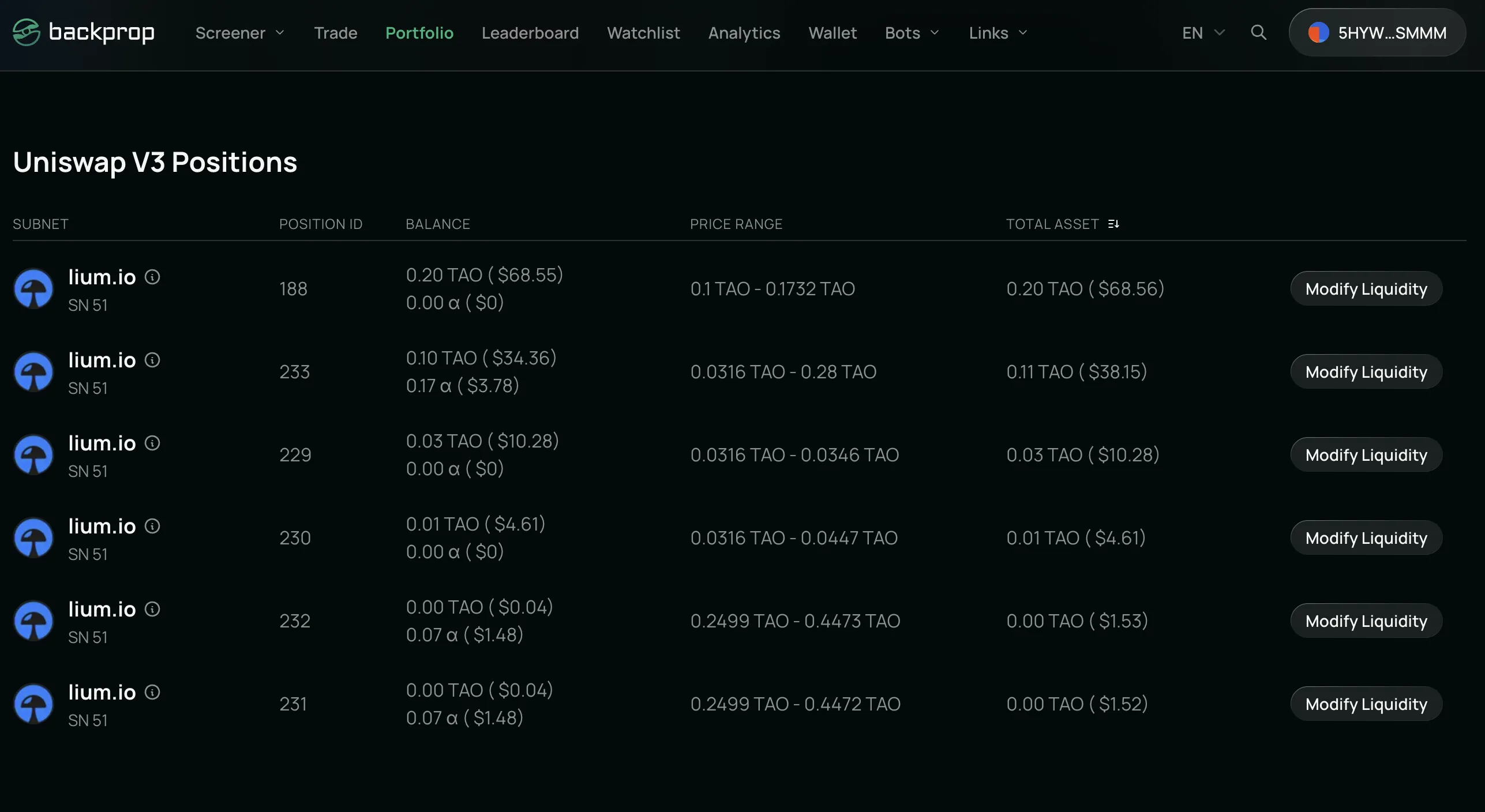1485x812 pixels.
Task: Click the backprop logo icon
Action: 27,32
